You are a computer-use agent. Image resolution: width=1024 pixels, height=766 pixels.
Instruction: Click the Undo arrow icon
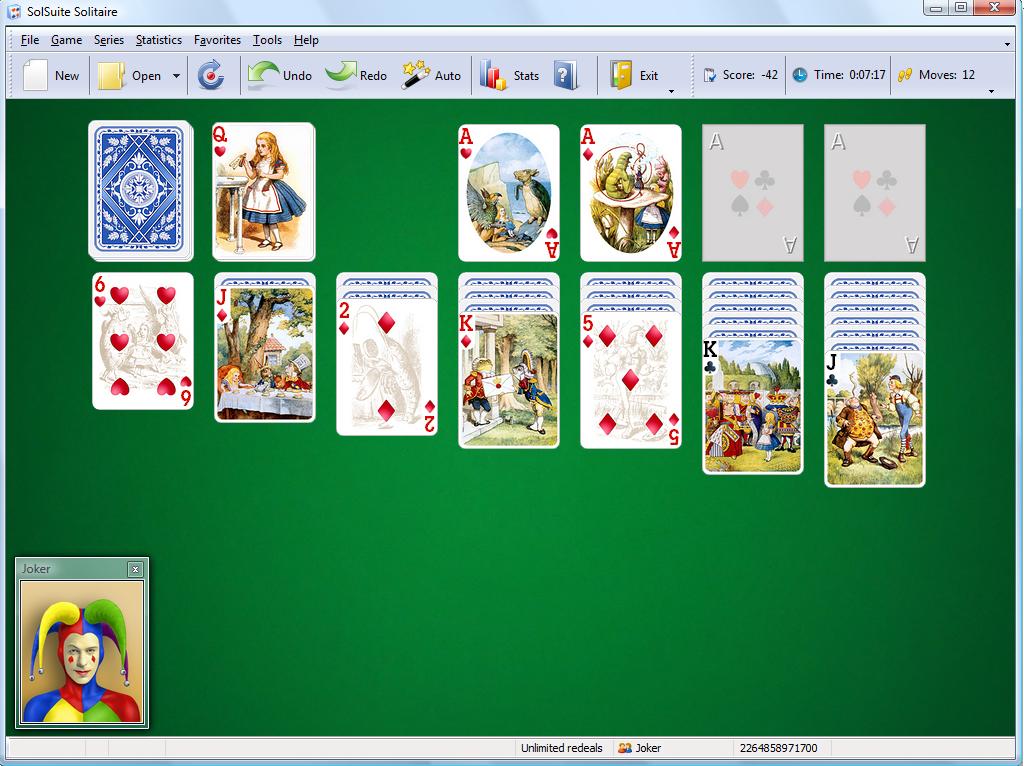pos(263,75)
